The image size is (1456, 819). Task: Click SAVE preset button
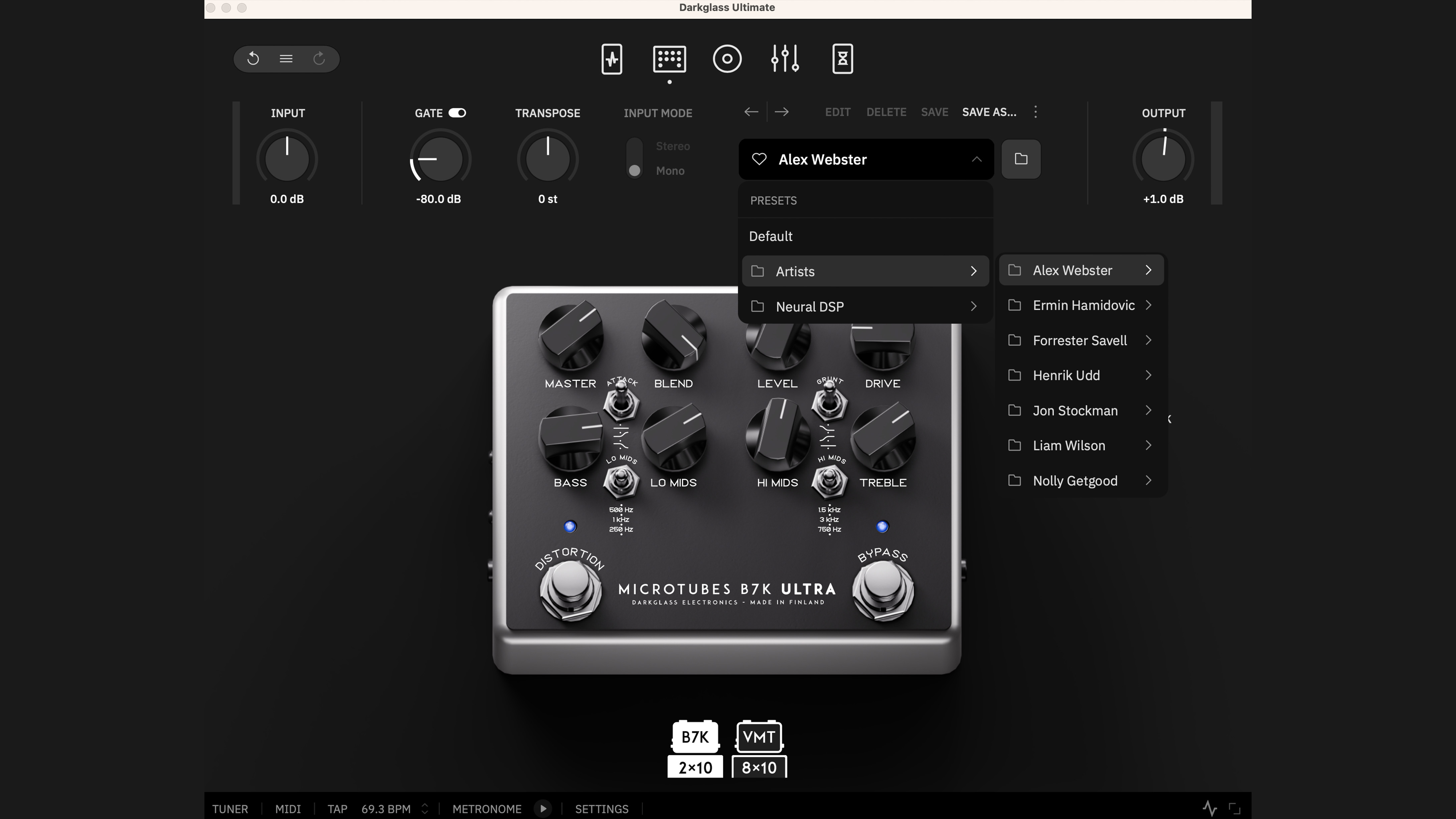(x=934, y=112)
